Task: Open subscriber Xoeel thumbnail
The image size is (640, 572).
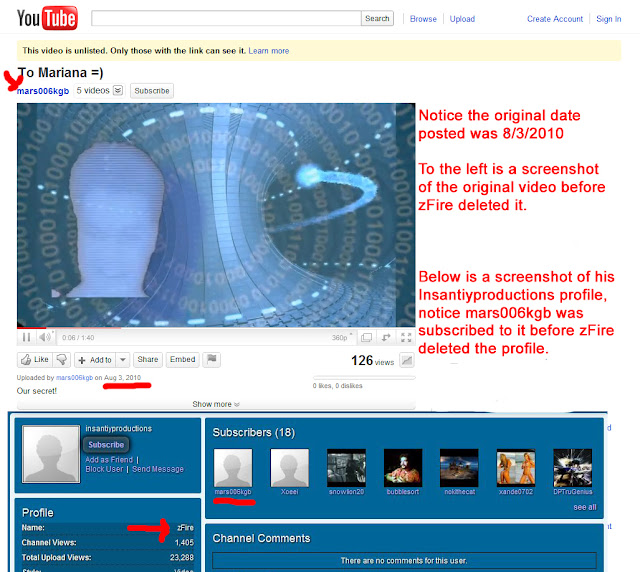Action: point(289,468)
